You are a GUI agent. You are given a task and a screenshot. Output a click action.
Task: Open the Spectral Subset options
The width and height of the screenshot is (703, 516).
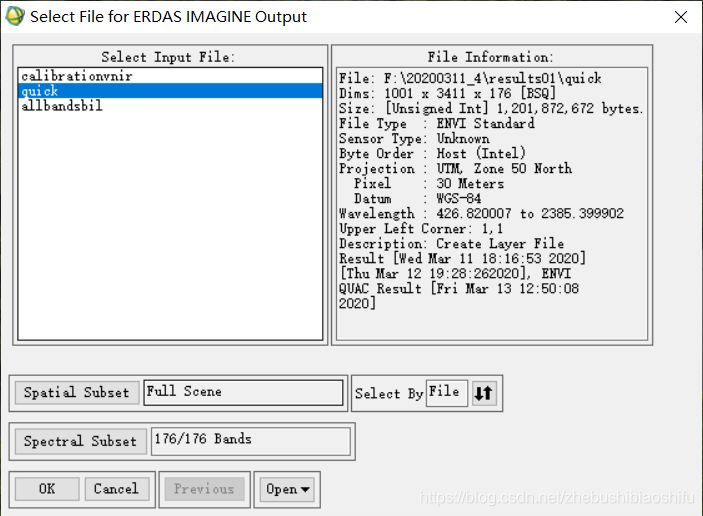(x=80, y=441)
